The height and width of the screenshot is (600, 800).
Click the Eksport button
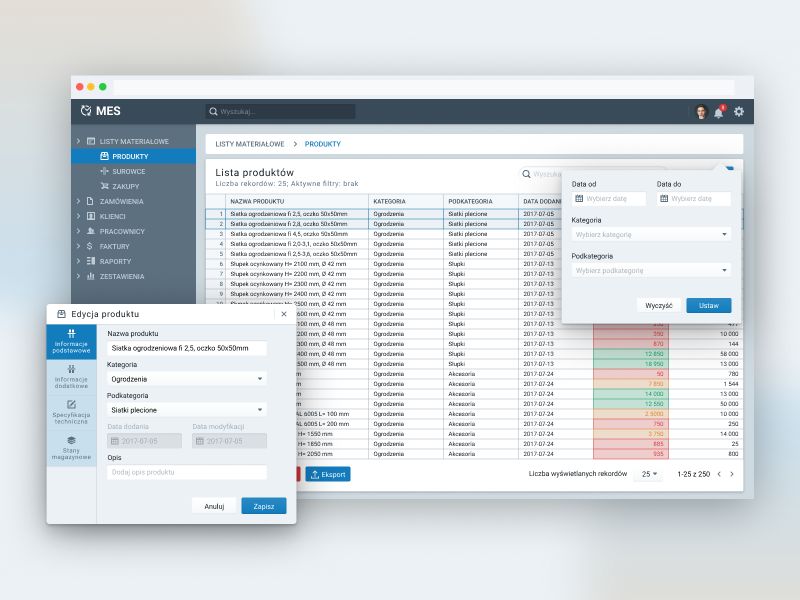(x=328, y=474)
